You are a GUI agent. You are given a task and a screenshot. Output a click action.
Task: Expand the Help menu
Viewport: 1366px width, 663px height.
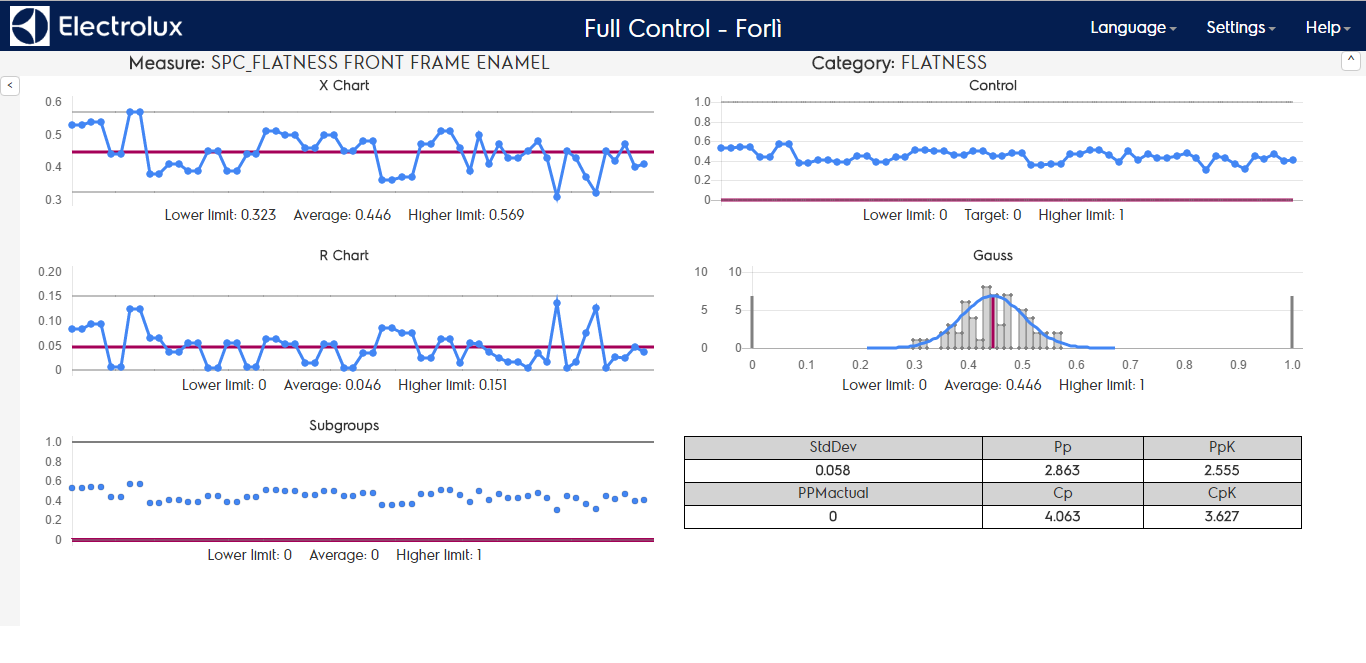click(1327, 28)
